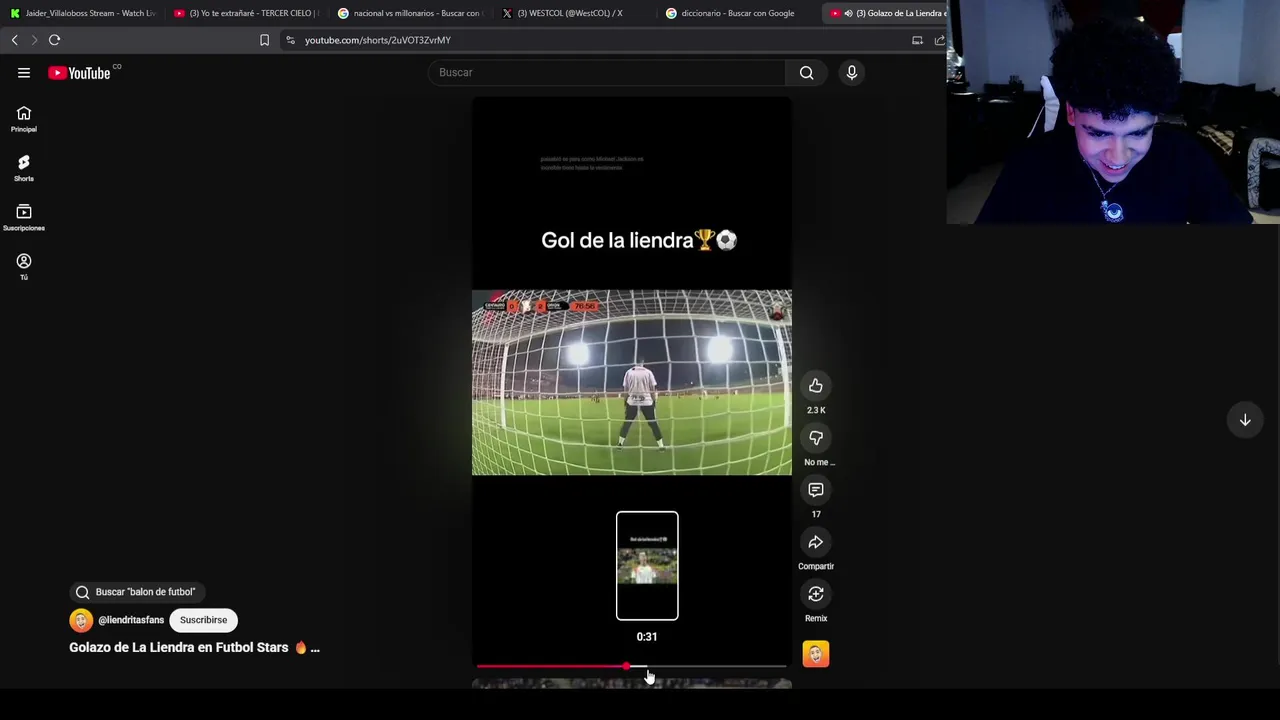
Task: Open the liendritasfans channel avatar
Action: pyautogui.click(x=81, y=620)
